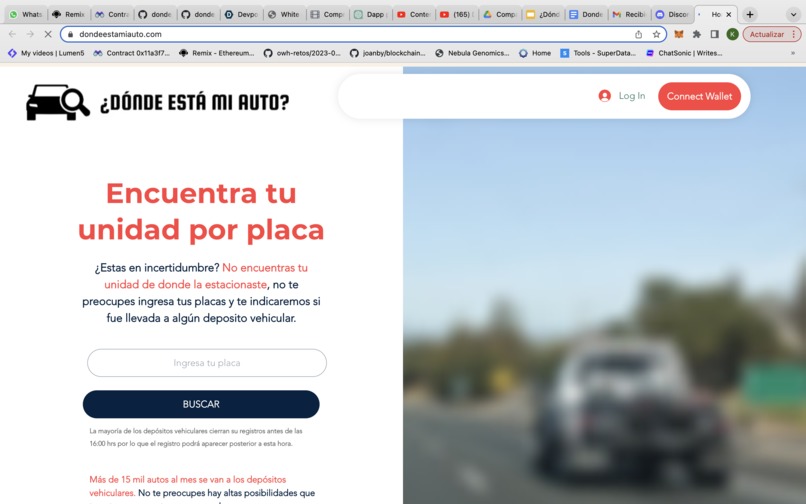806x504 pixels.
Task: Open the Home bookmark
Action: click(535, 53)
